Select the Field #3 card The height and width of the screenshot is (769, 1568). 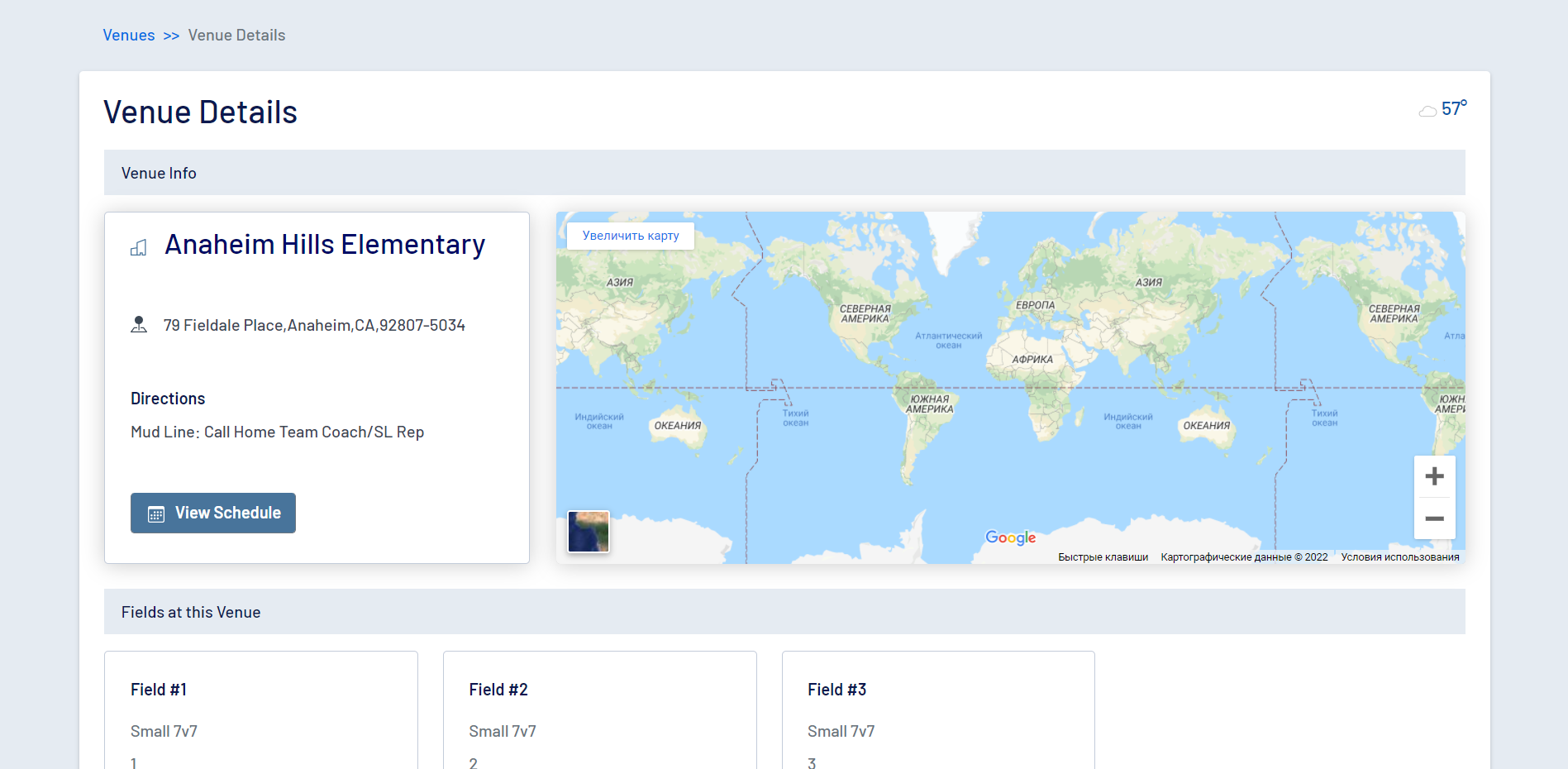click(938, 711)
